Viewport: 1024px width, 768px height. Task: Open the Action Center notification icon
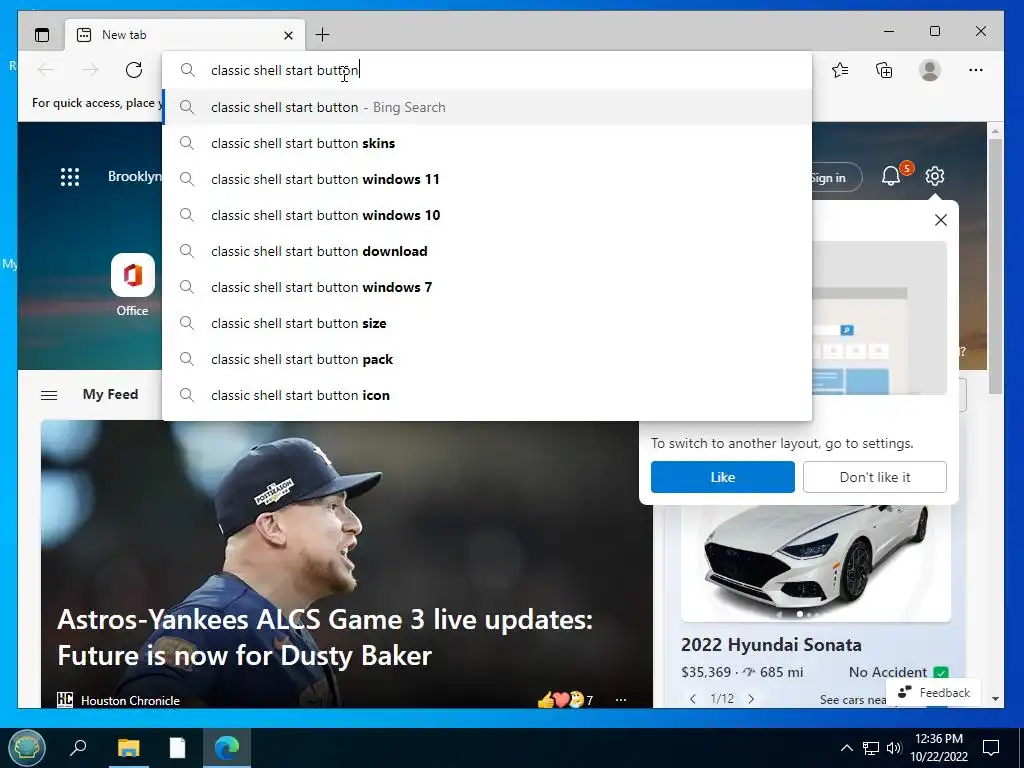(991, 747)
